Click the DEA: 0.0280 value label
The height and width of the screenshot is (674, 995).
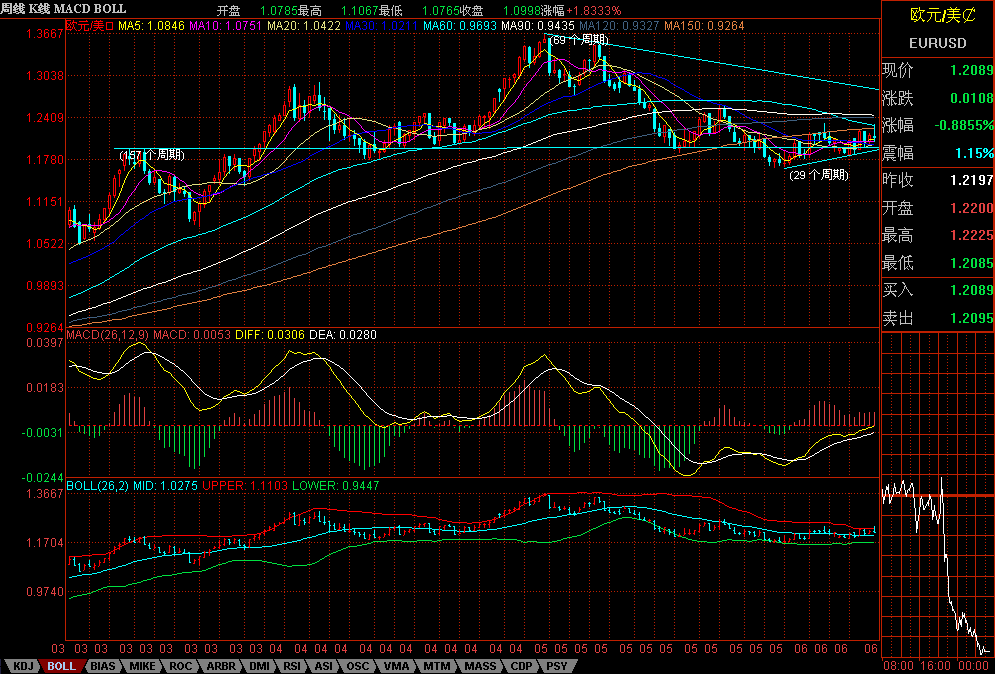point(343,334)
